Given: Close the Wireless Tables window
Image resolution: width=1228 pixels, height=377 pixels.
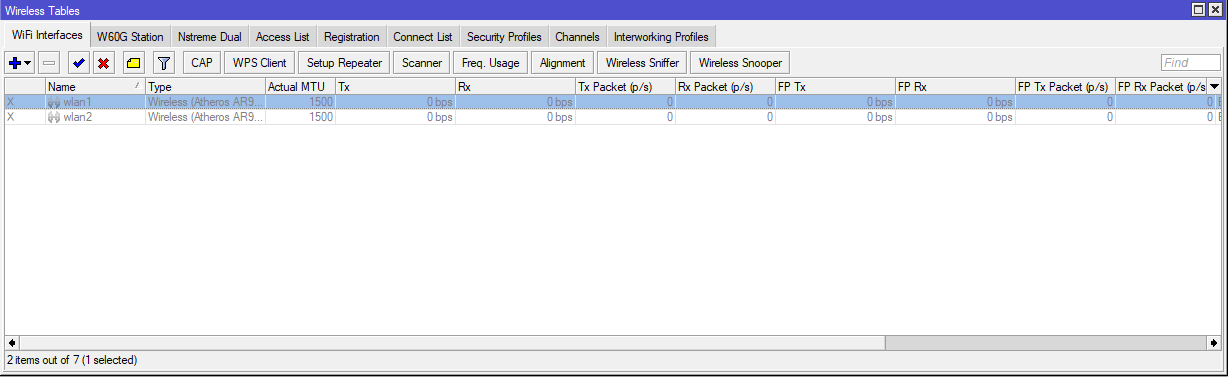Looking at the screenshot, I should click(1215, 9).
